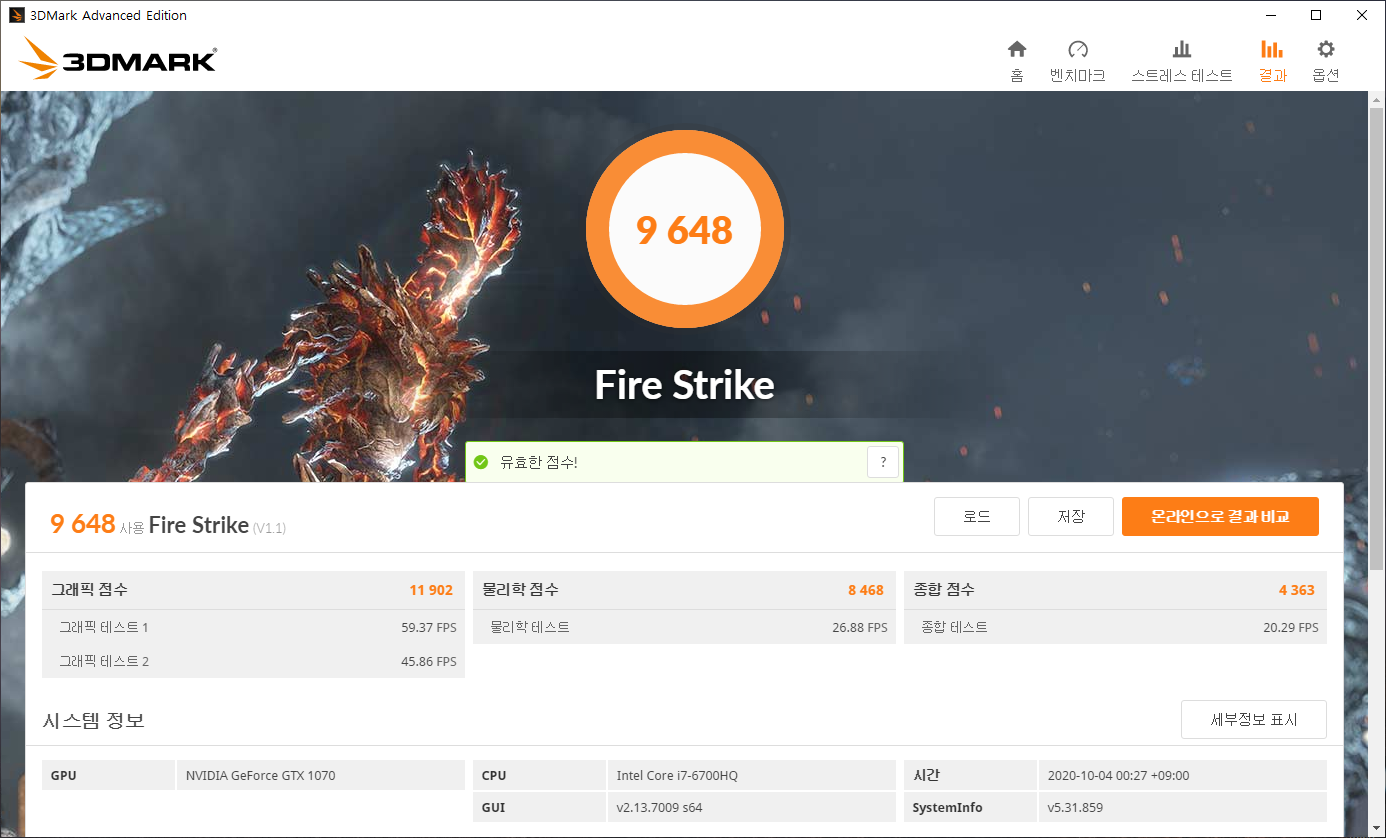Click the SystemInfo version v5.31.859
Viewport: 1386px width, 838px height.
[x=1075, y=807]
